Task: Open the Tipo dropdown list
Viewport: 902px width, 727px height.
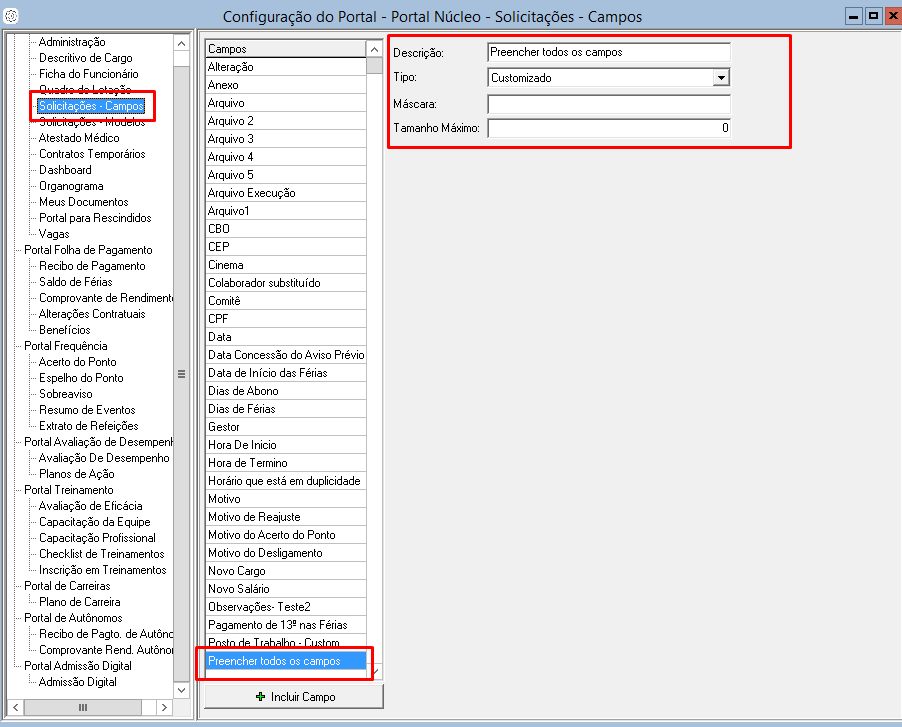Action: click(721, 78)
